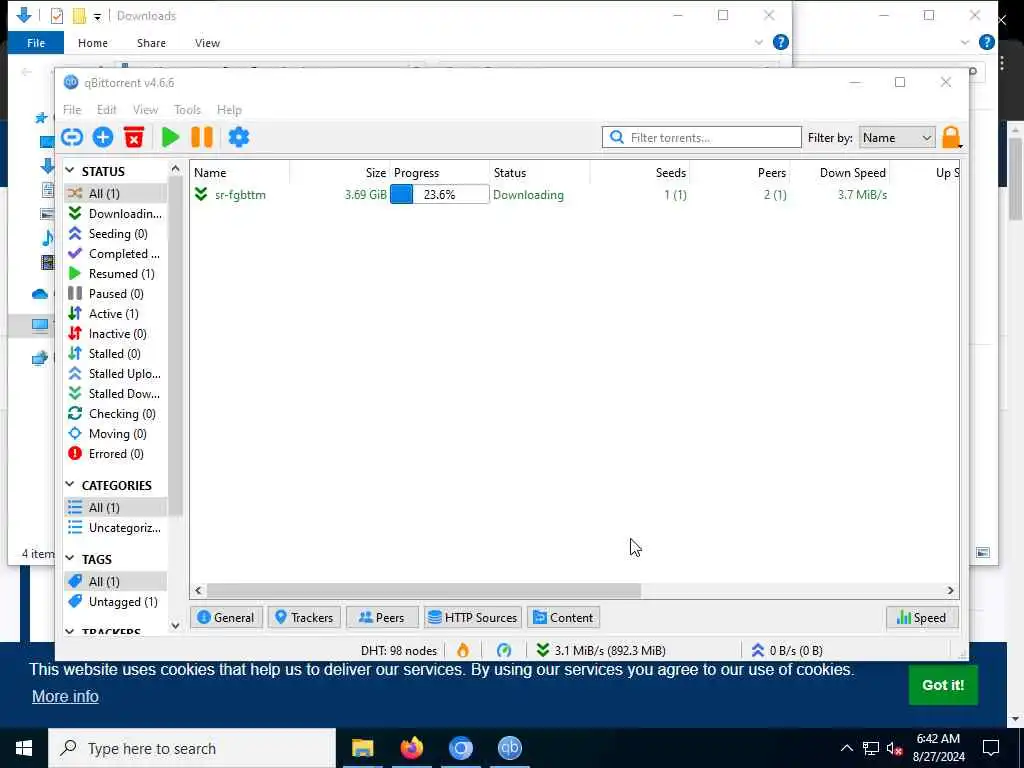Collapse the TRACKERS section

(70, 632)
